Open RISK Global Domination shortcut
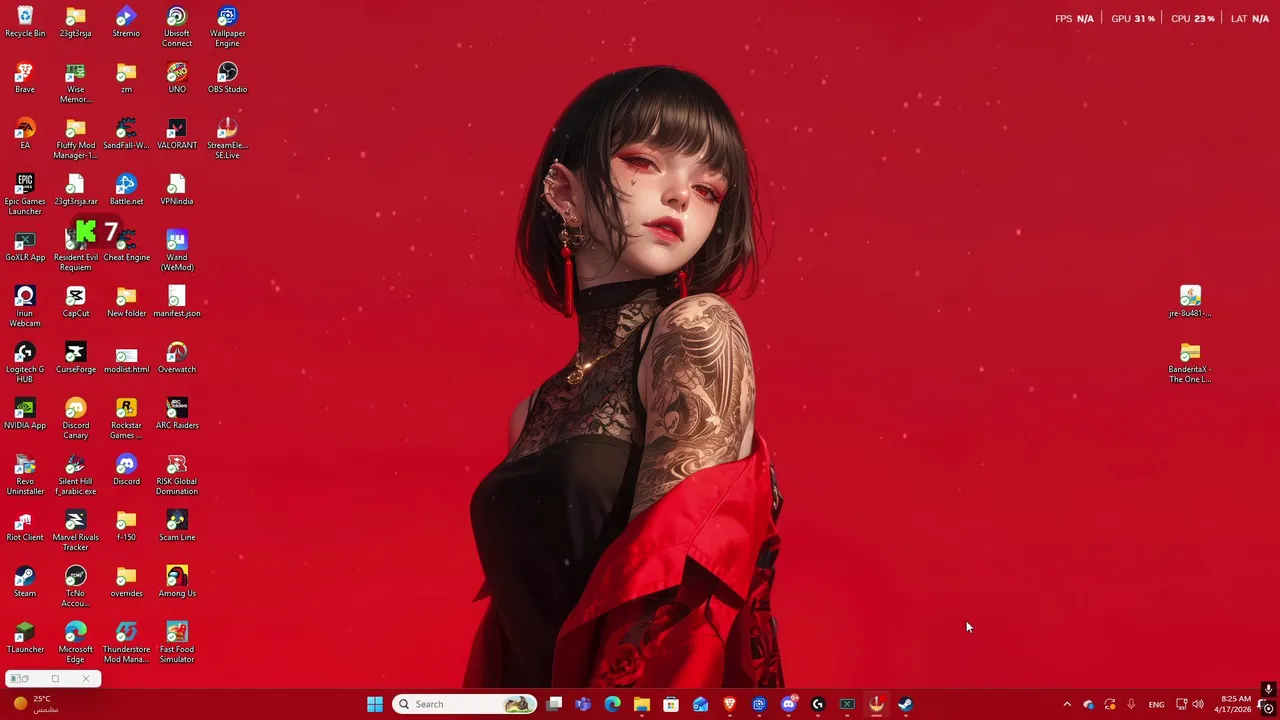The width and height of the screenshot is (1280, 720). [x=177, y=475]
